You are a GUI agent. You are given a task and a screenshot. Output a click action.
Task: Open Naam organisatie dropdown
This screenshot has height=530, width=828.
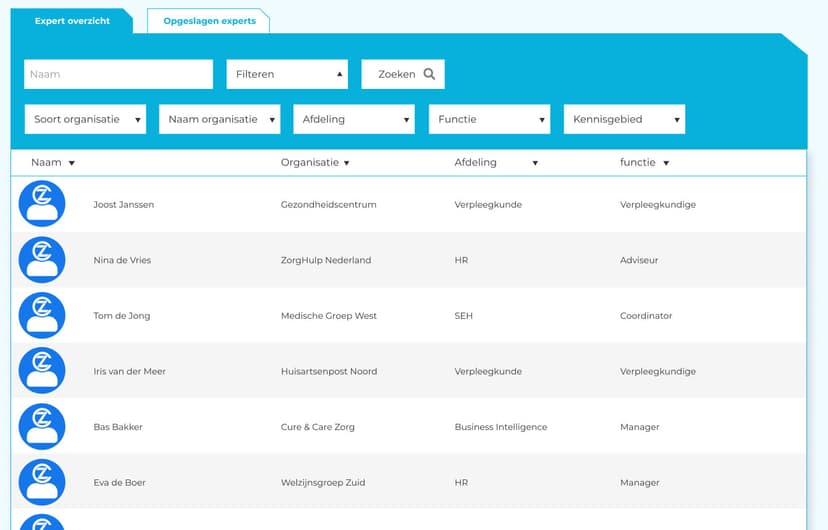tap(220, 119)
